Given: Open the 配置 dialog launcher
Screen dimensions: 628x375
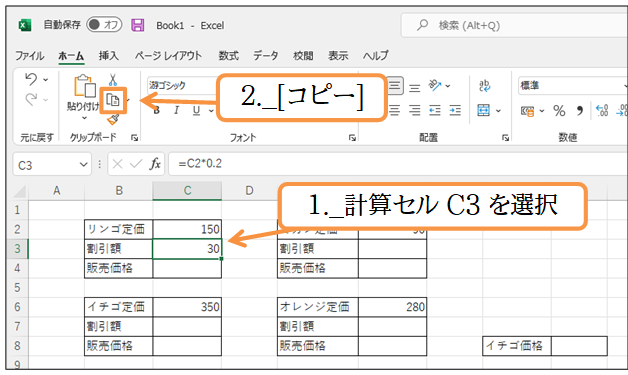Looking at the screenshot, I should (x=505, y=138).
